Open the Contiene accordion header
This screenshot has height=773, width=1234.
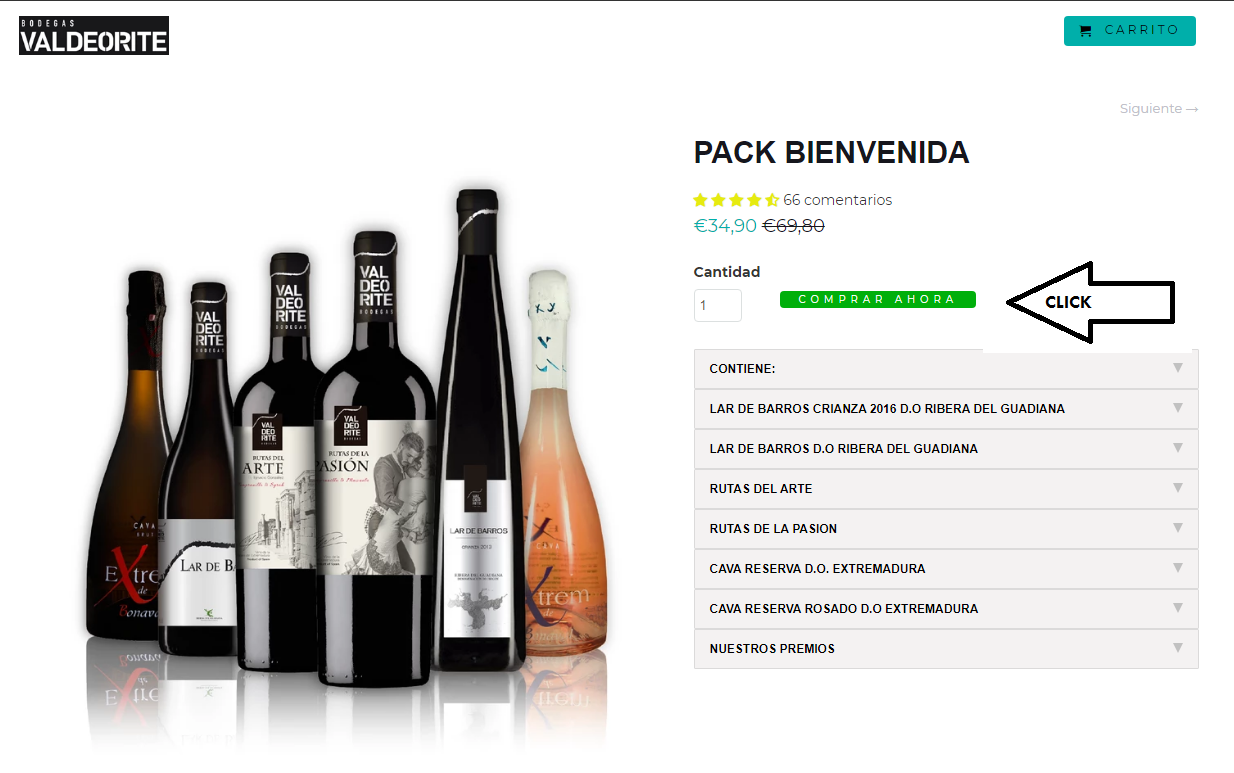click(x=946, y=369)
